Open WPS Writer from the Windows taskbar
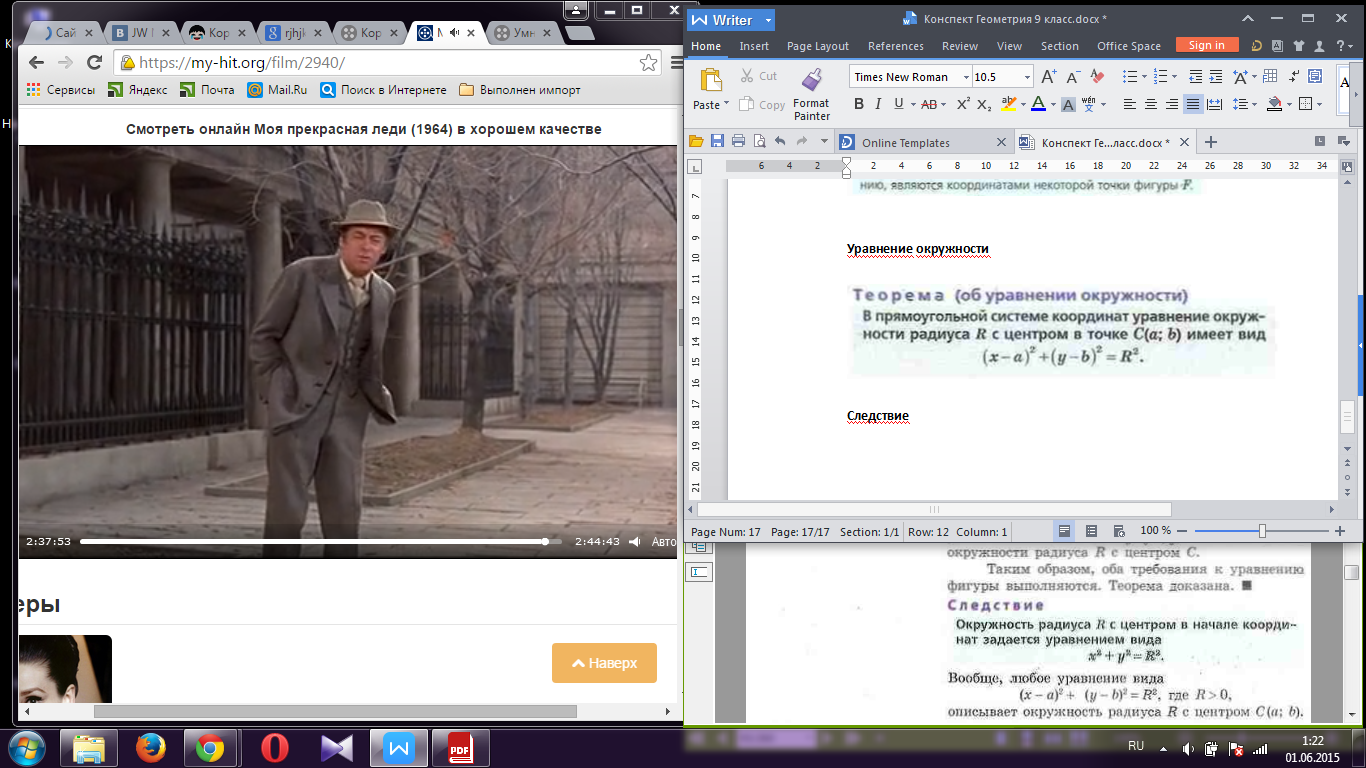The height and width of the screenshot is (768, 1366). point(398,748)
